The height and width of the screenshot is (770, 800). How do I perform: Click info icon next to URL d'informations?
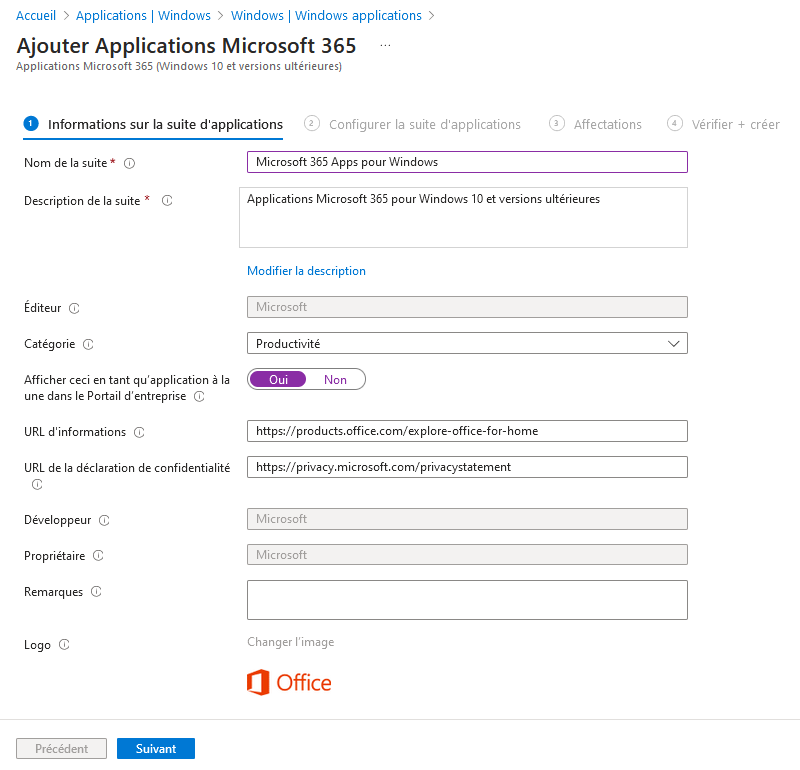(x=139, y=433)
